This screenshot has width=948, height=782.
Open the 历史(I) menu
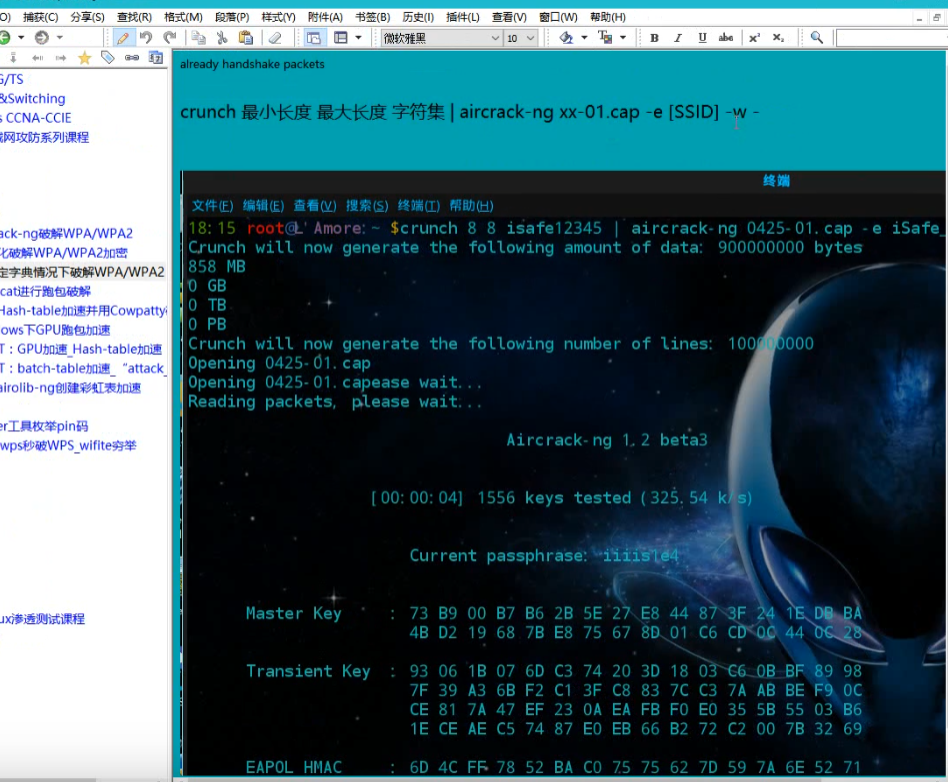pyautogui.click(x=418, y=17)
